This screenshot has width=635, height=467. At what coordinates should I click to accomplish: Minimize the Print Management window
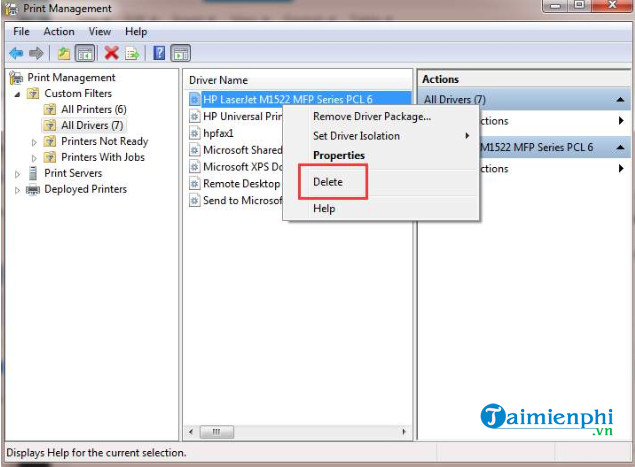[556, 6]
